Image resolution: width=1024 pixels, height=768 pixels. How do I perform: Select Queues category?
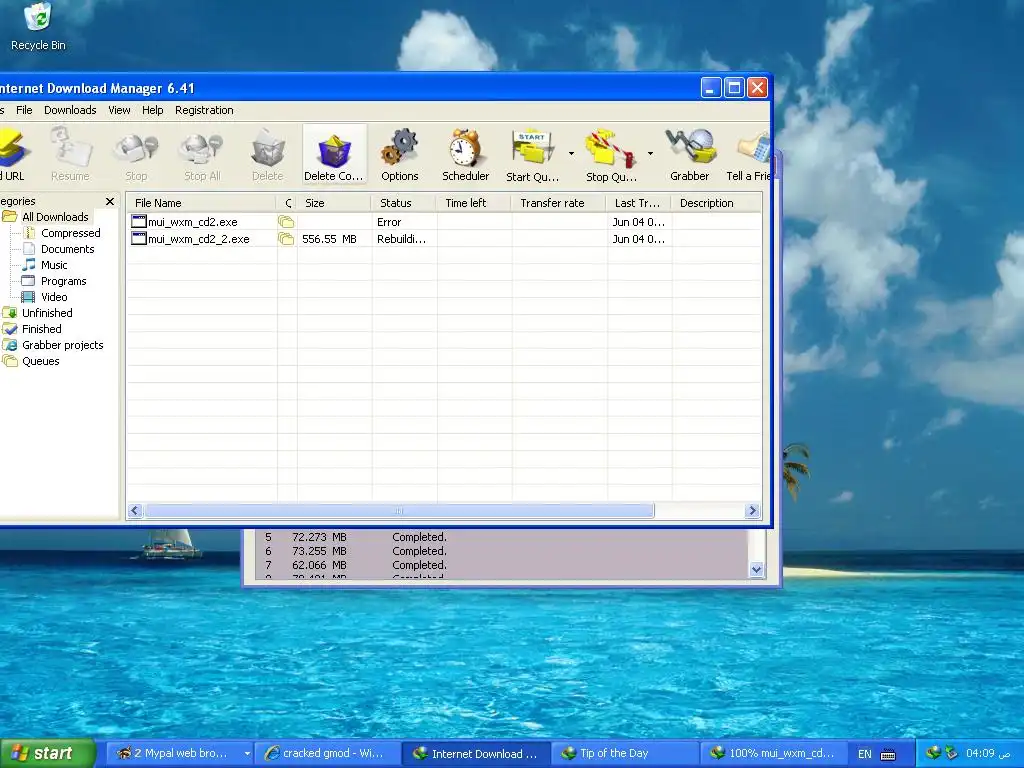tap(40, 361)
